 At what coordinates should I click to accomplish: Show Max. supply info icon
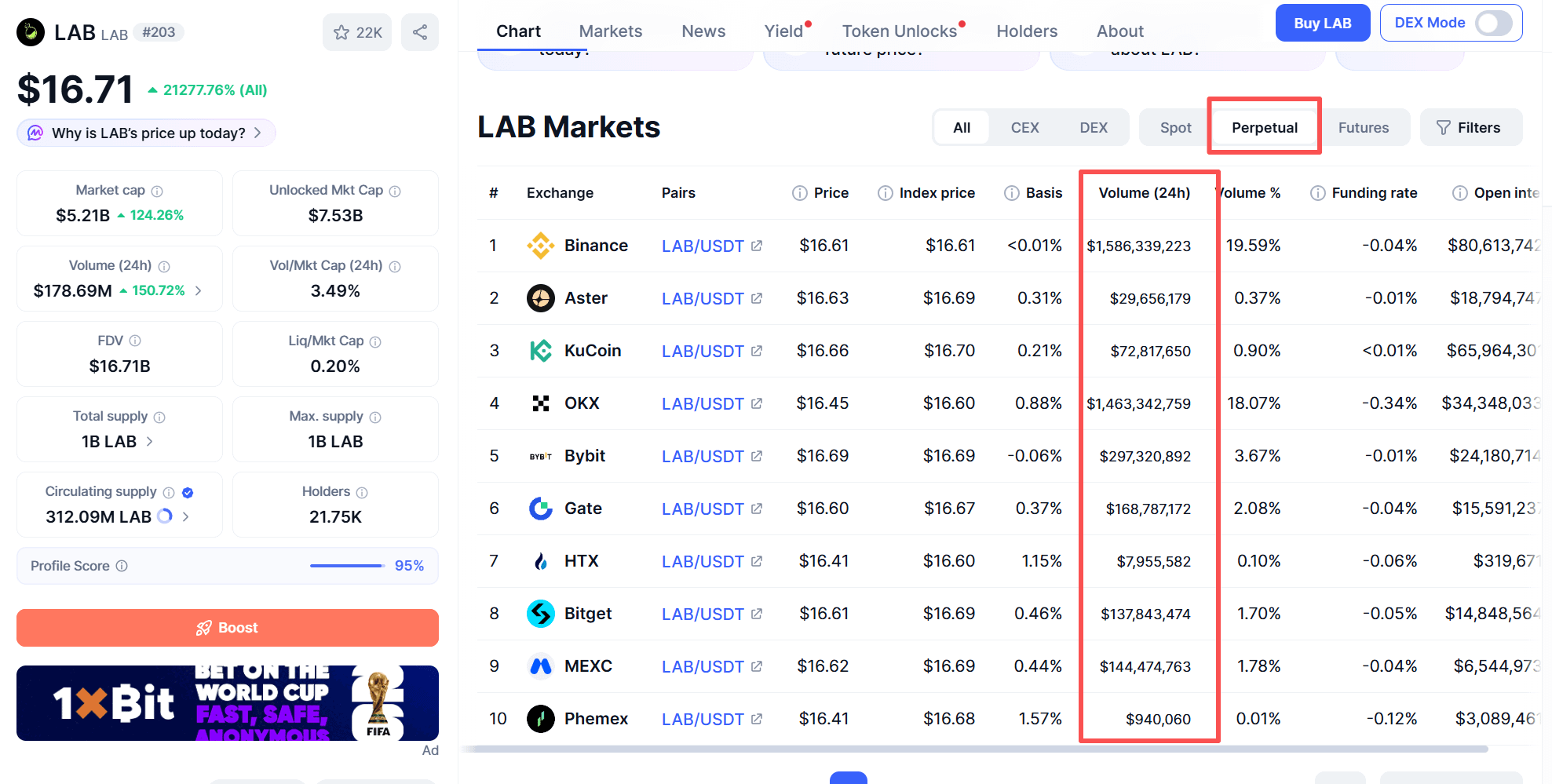375,417
